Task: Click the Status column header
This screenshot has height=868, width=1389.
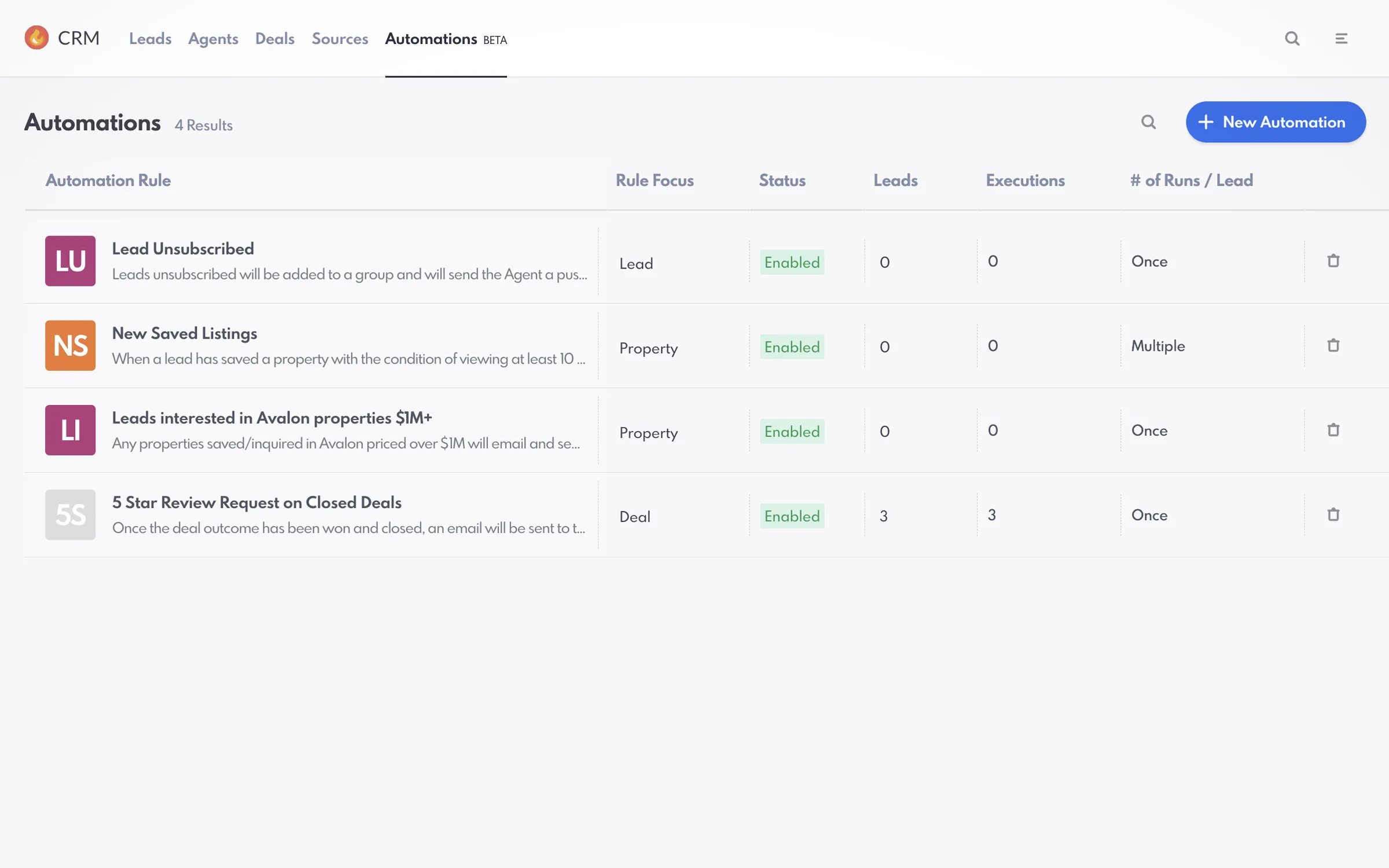Action: pyautogui.click(x=782, y=181)
